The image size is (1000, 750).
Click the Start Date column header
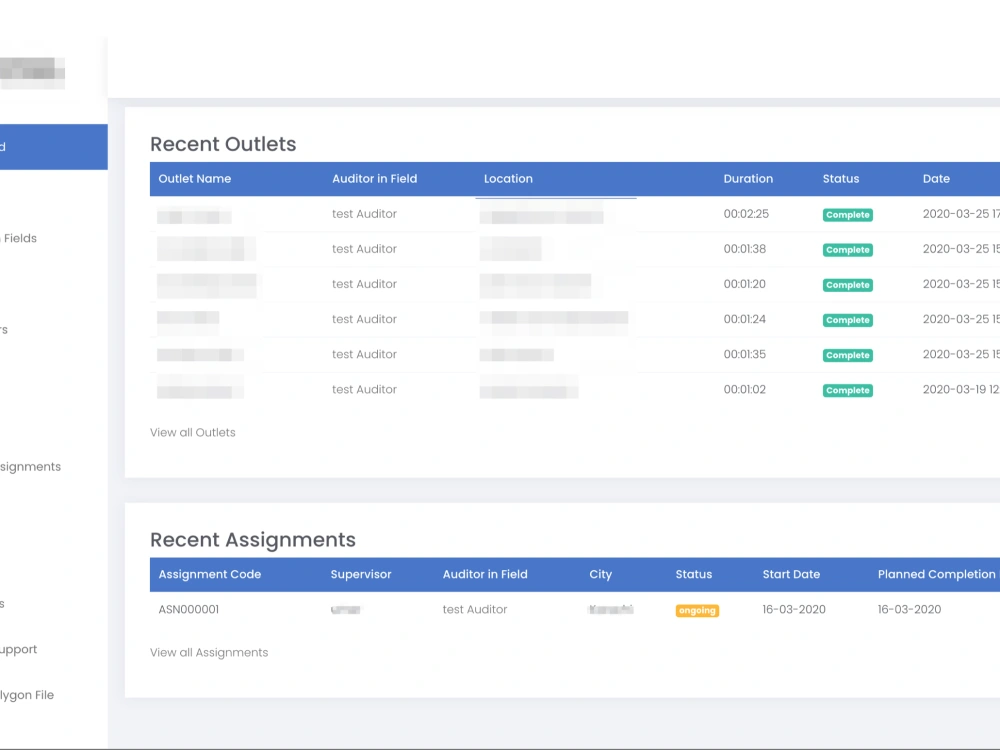(x=791, y=574)
